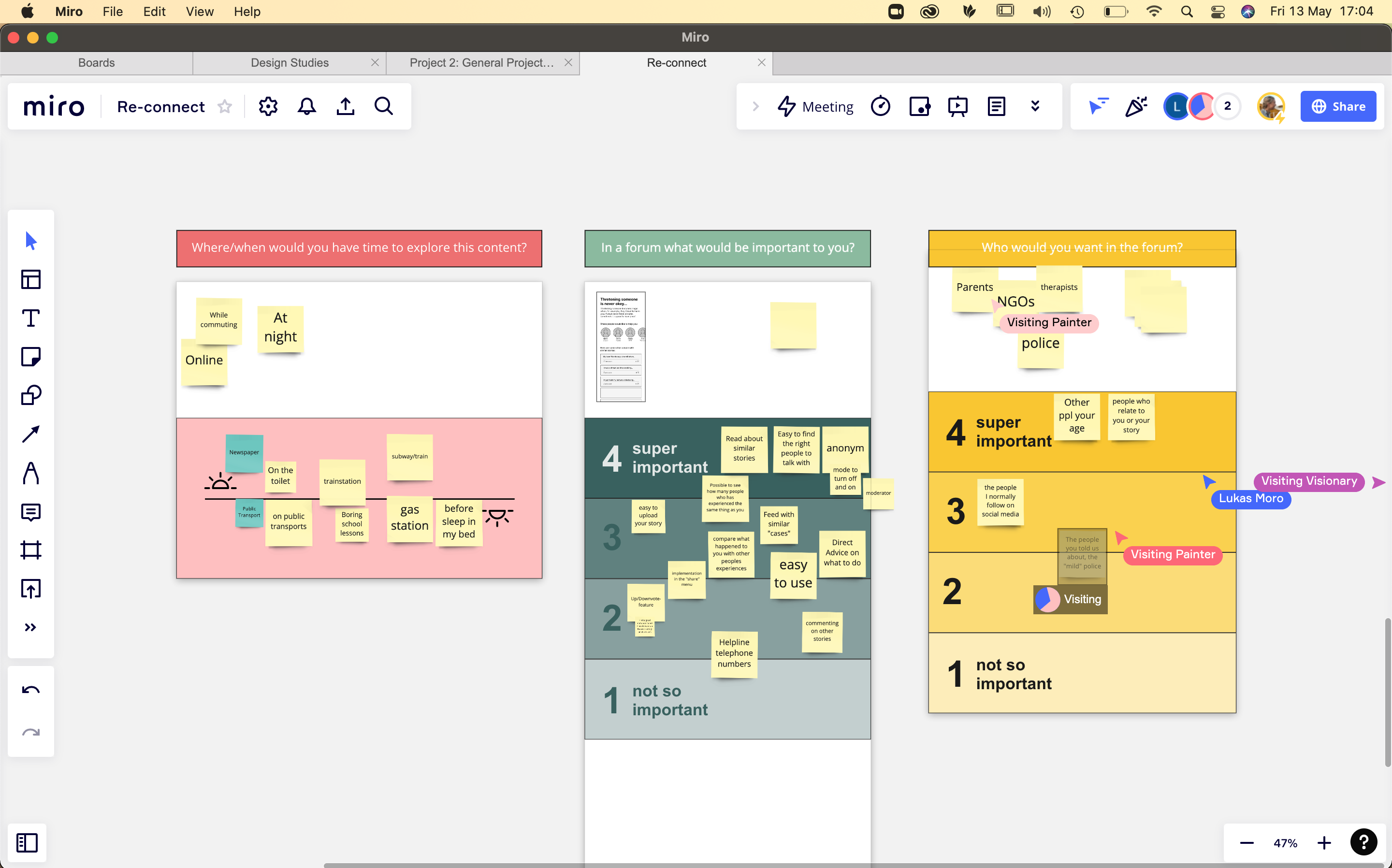Open the Notifications bell
Viewport: 1392px width, 868px height.
coord(306,107)
